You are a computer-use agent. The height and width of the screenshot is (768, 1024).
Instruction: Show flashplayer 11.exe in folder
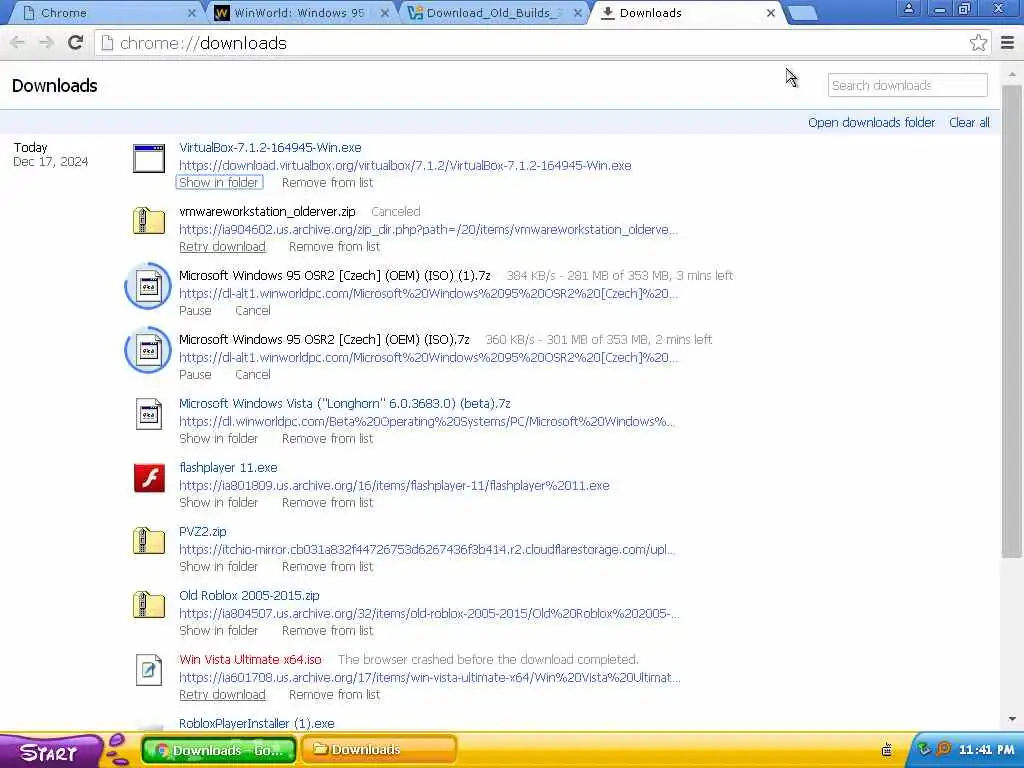pos(219,503)
